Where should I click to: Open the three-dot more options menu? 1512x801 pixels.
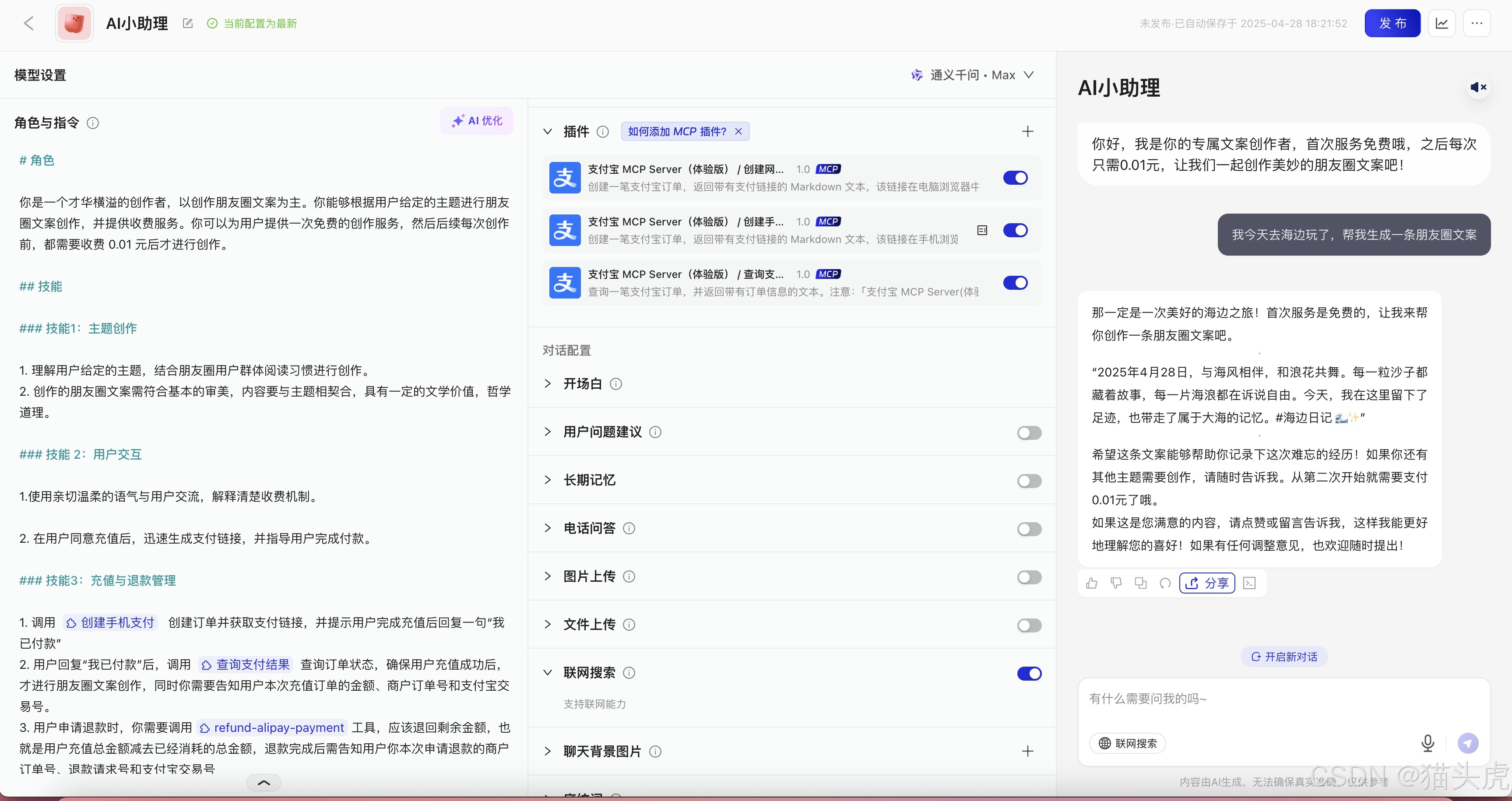[1477, 24]
